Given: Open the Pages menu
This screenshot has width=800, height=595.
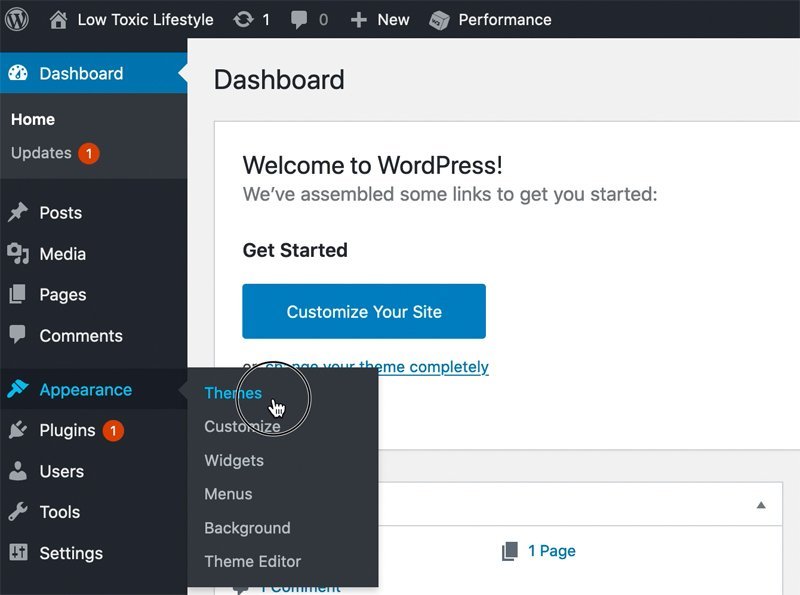Looking at the screenshot, I should coord(94,294).
